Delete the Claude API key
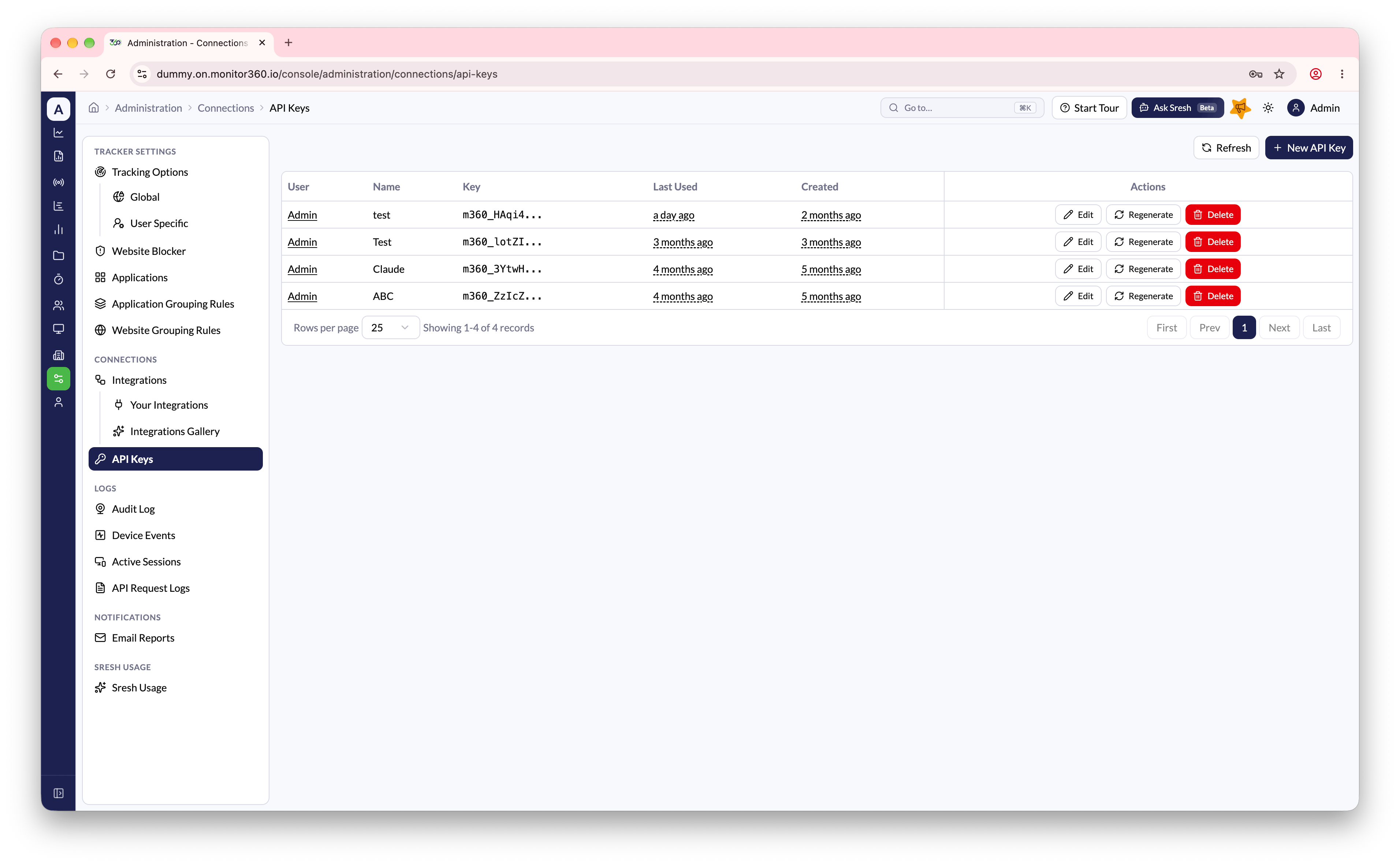The width and height of the screenshot is (1400, 865). click(x=1213, y=269)
